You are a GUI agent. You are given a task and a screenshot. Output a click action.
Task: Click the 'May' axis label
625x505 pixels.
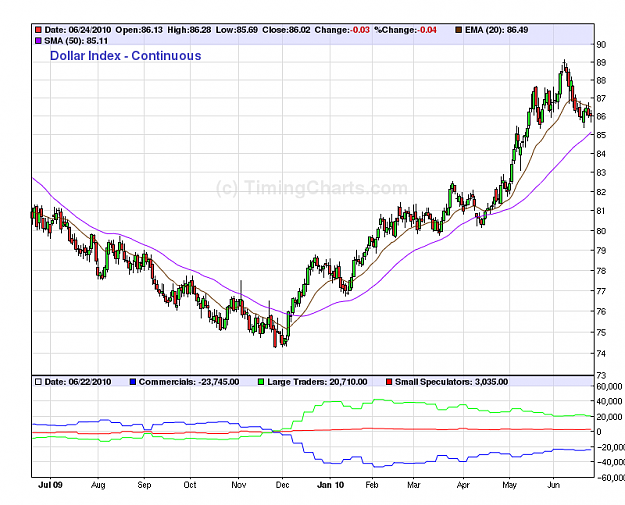pos(509,485)
